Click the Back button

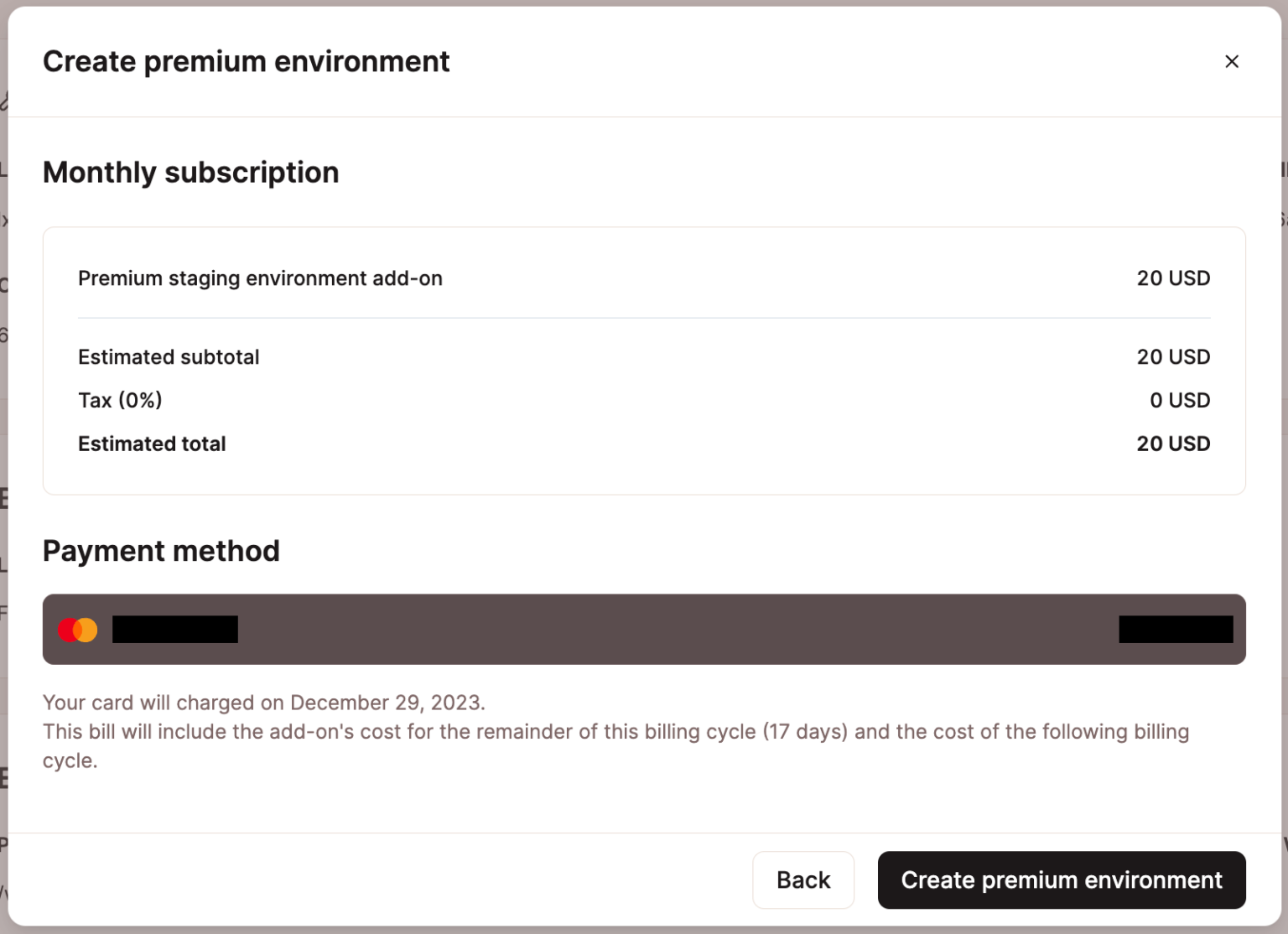tap(802, 880)
